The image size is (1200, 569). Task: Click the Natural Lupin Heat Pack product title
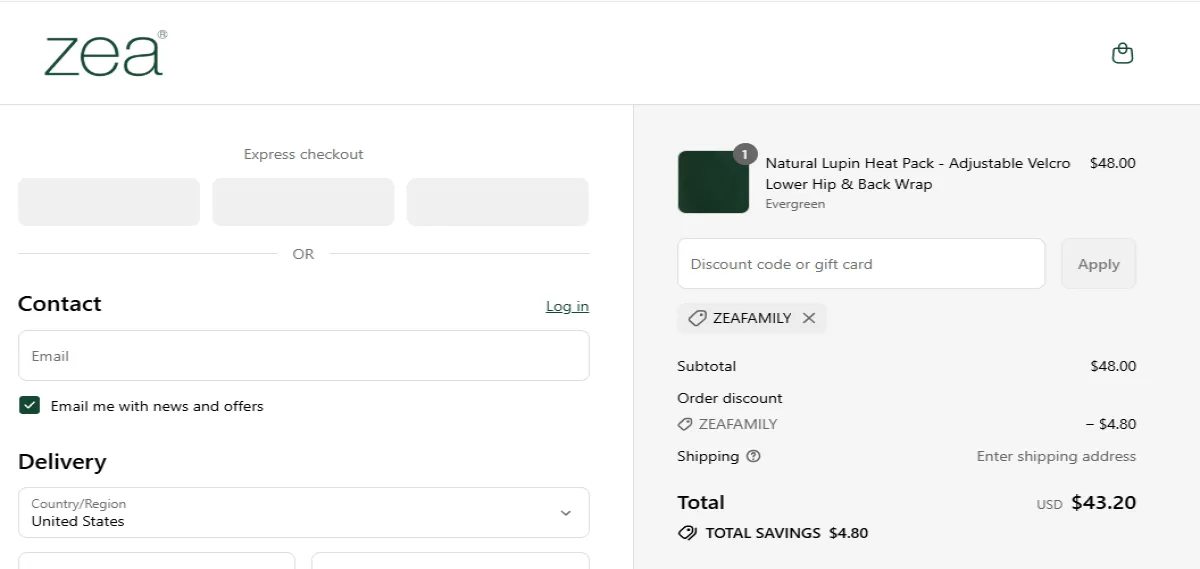point(918,173)
